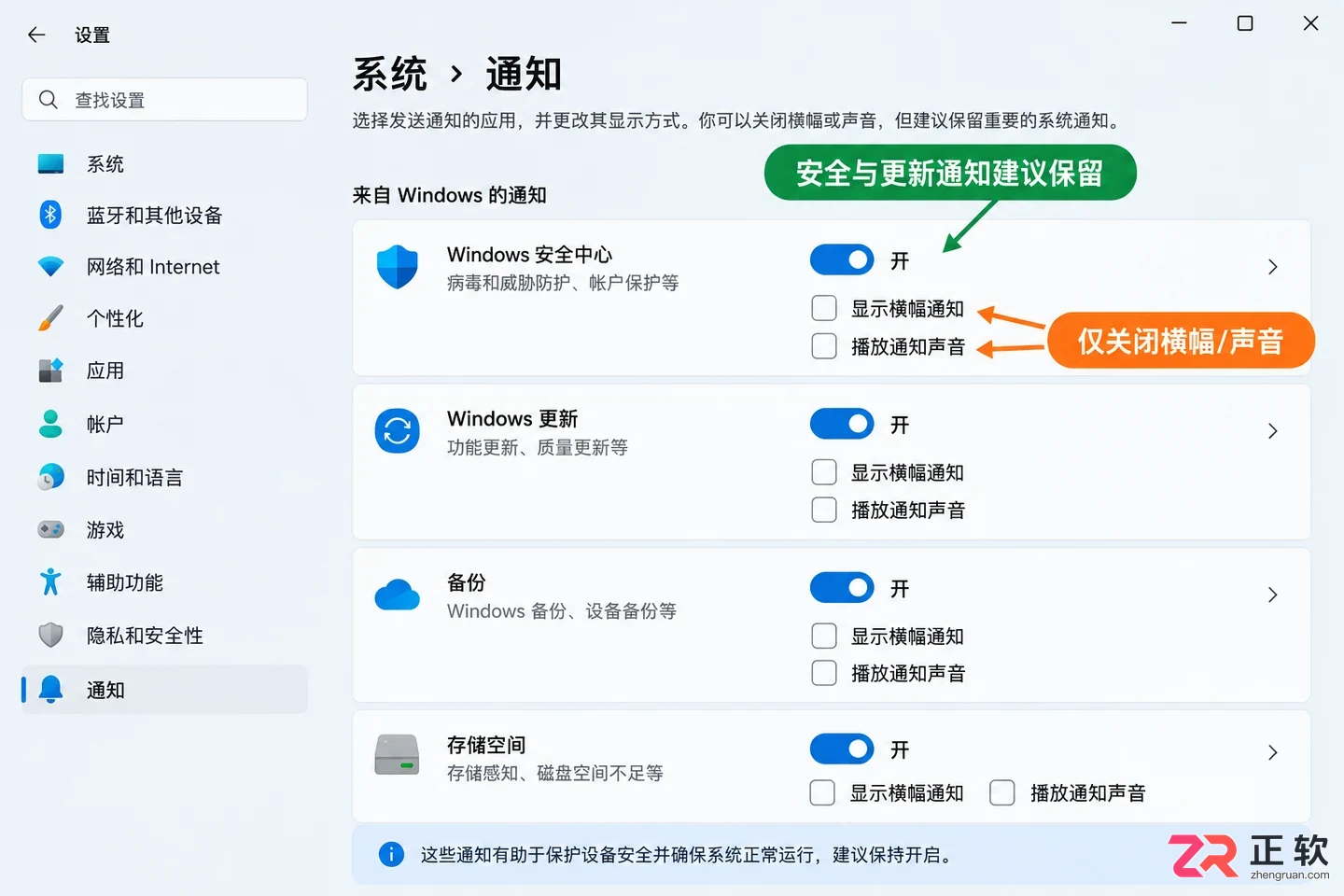This screenshot has width=1344, height=896.
Task: Expand 存储空间 row chevron
Action: 1273,752
